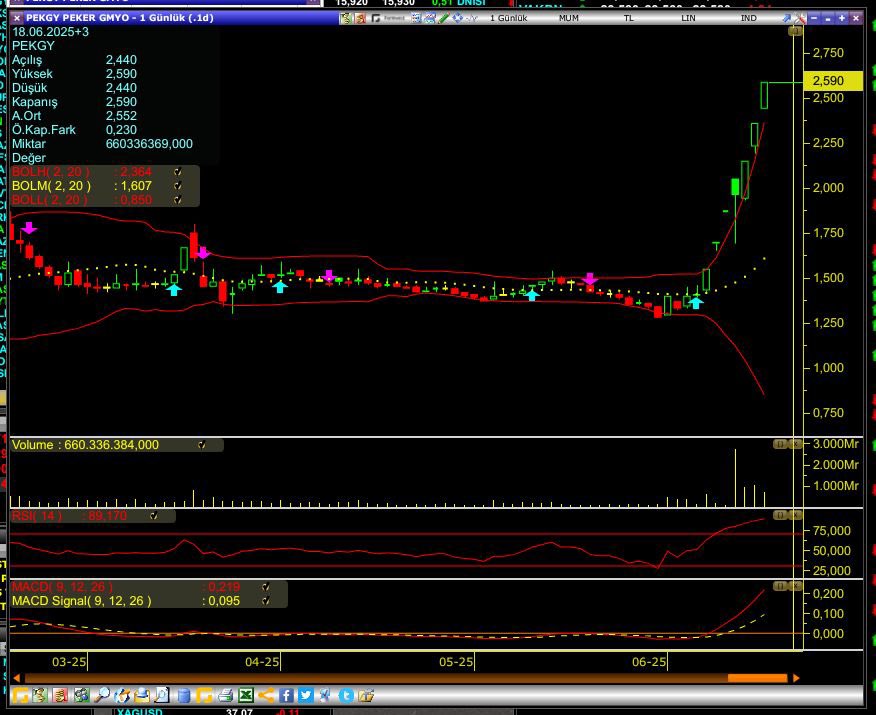Click the orange G icon next to the printer

pos(204,695)
